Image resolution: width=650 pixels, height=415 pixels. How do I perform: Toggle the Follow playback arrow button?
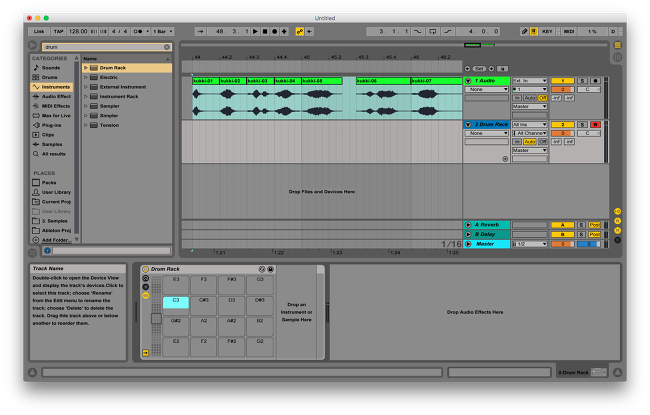point(201,32)
